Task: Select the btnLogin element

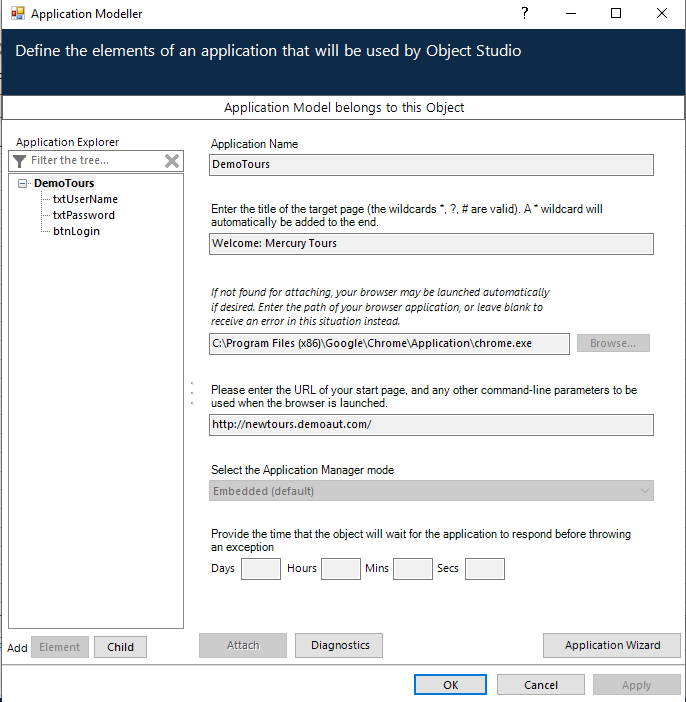Action: [x=76, y=231]
